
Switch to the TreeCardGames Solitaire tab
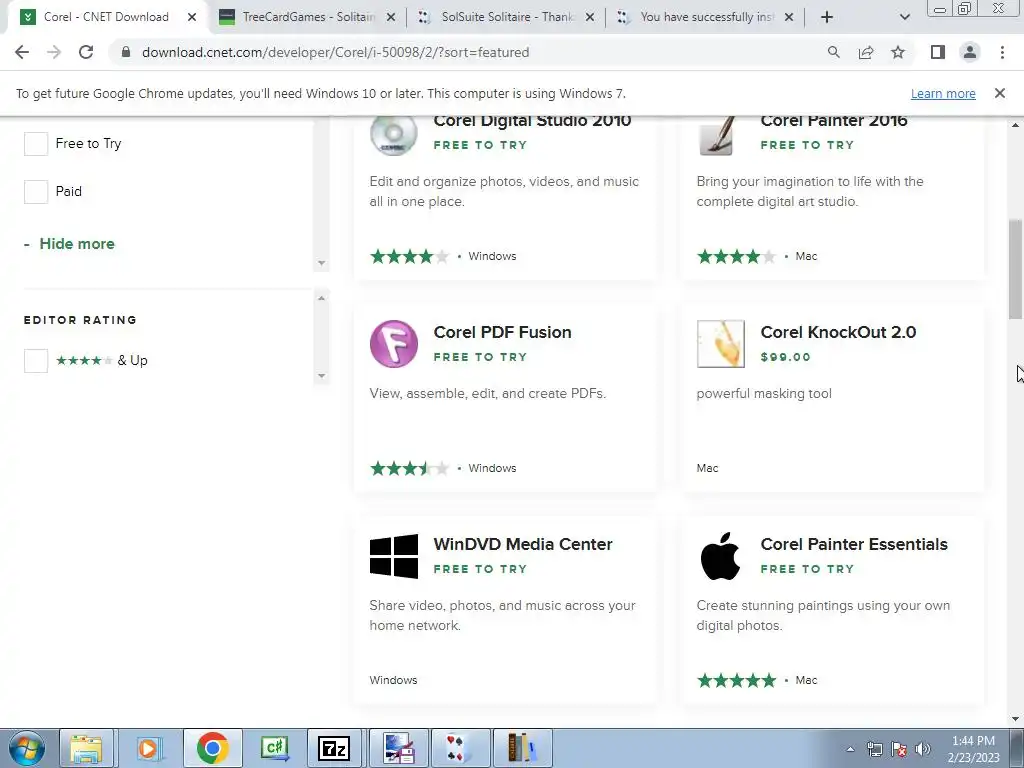tap(306, 17)
